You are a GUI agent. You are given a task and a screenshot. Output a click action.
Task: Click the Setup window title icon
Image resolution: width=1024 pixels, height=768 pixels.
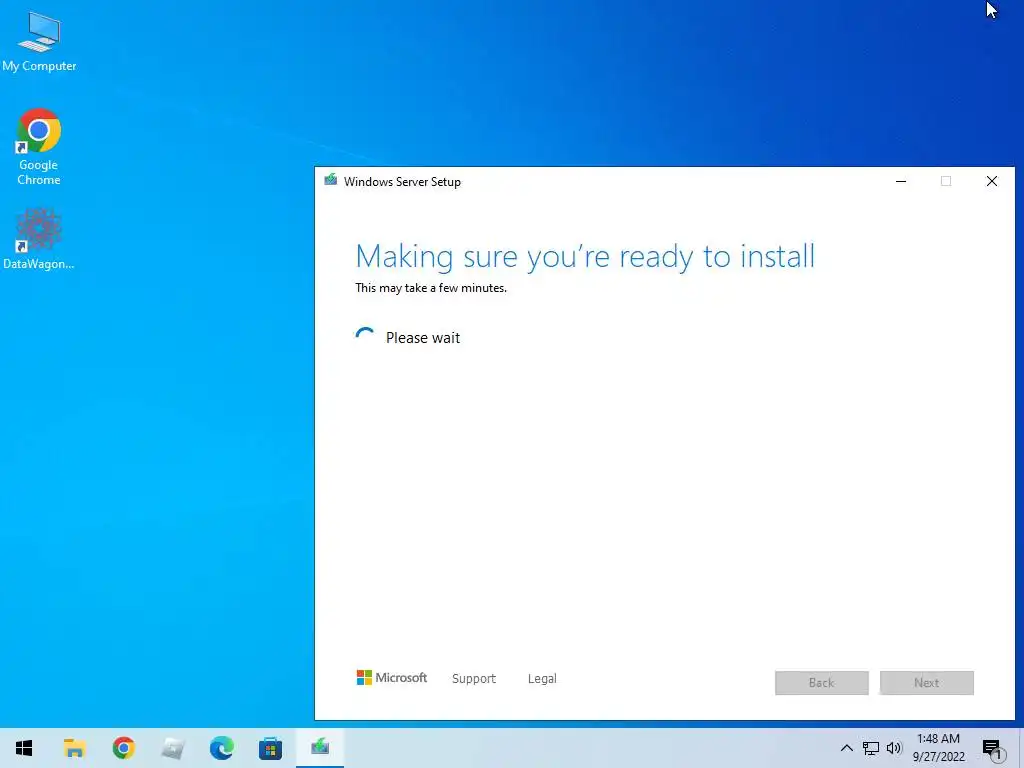point(330,180)
